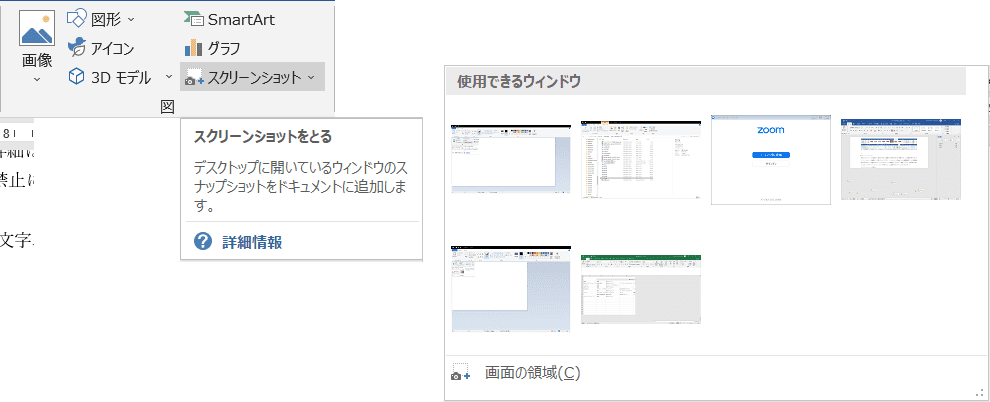Expand the 図形 dropdown chevron

click(132, 19)
